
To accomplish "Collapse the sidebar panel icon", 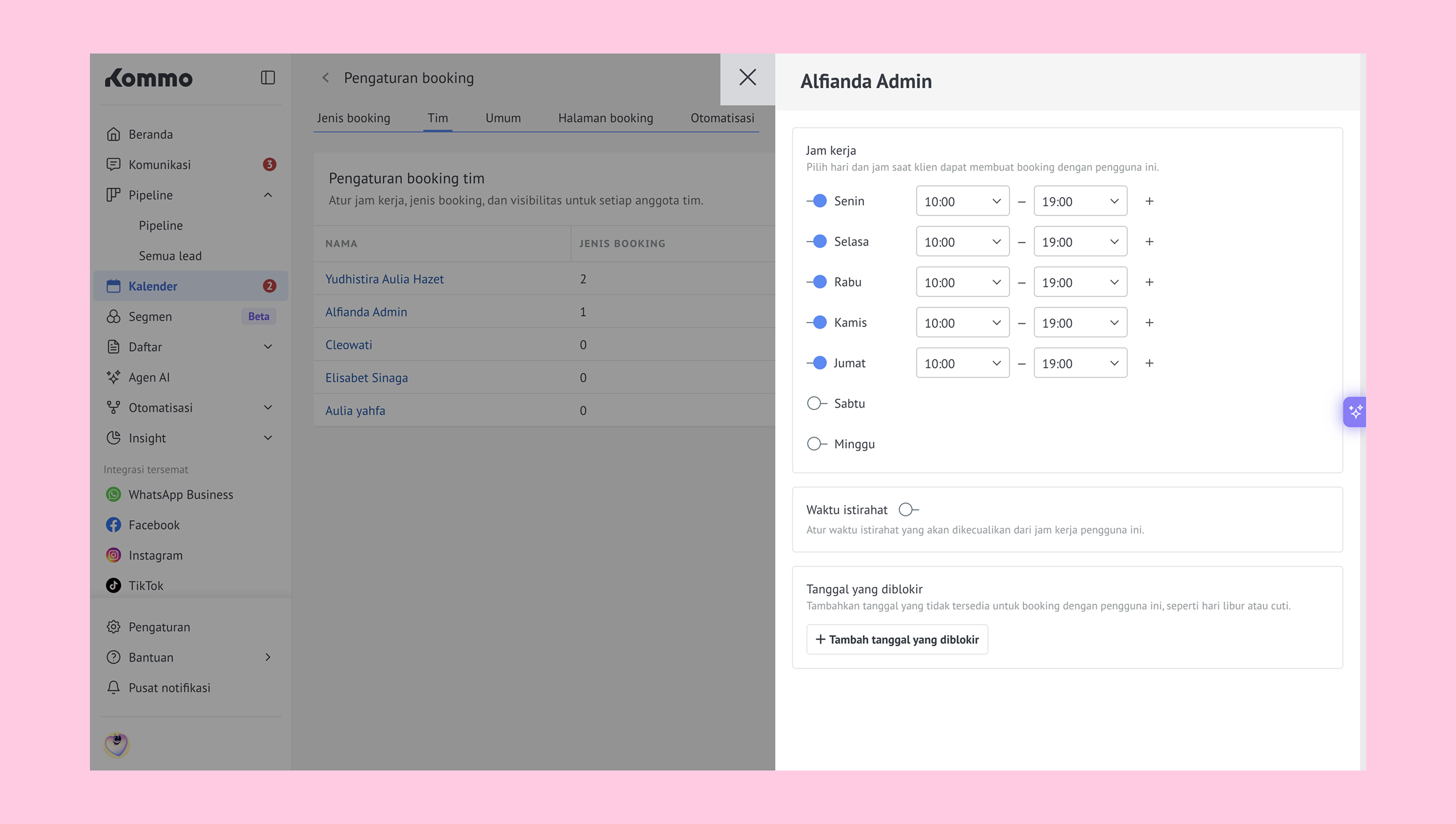I will (x=268, y=78).
